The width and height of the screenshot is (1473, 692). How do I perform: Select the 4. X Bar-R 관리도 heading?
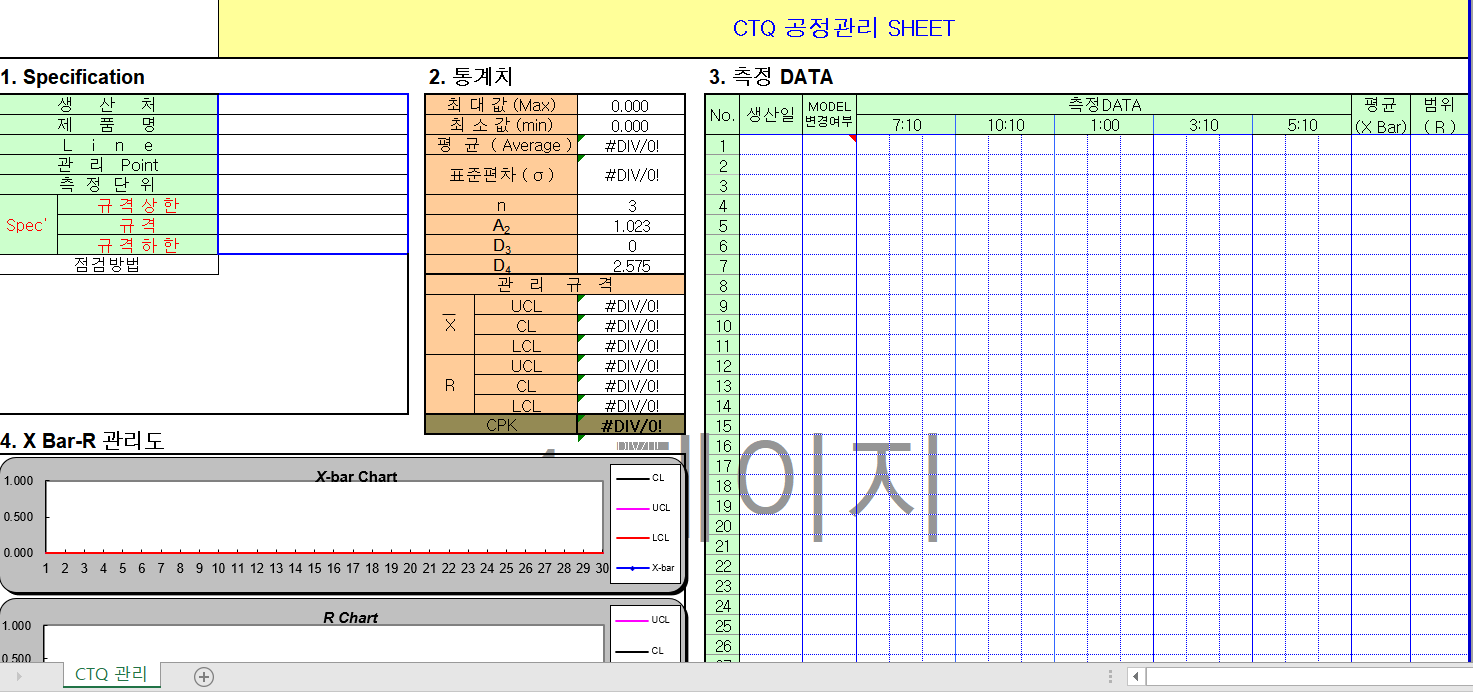click(x=82, y=440)
